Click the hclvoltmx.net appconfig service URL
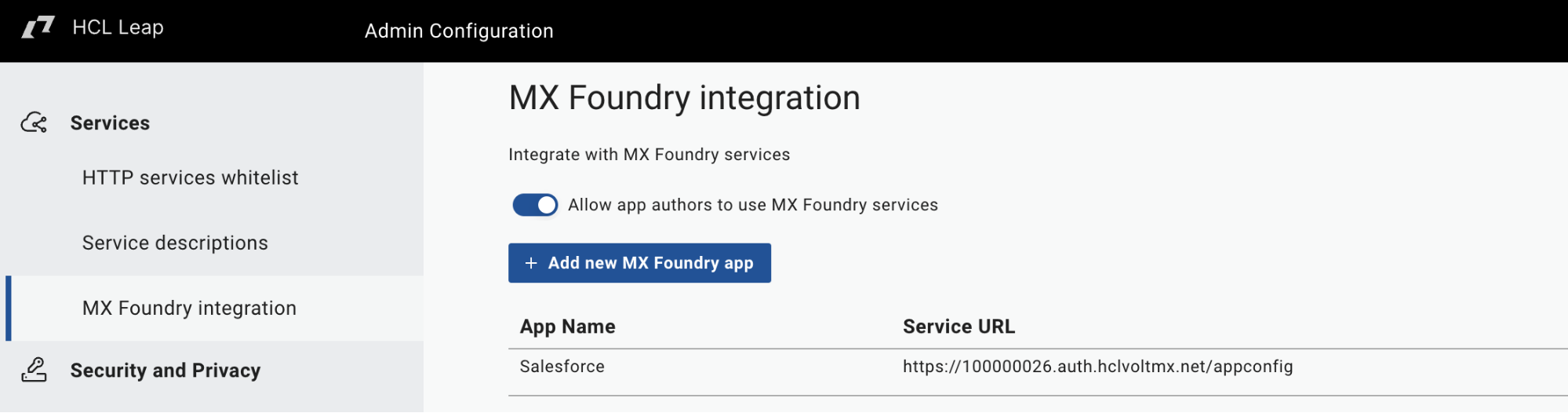This screenshot has height=413, width=1568. pyautogui.click(x=1097, y=367)
